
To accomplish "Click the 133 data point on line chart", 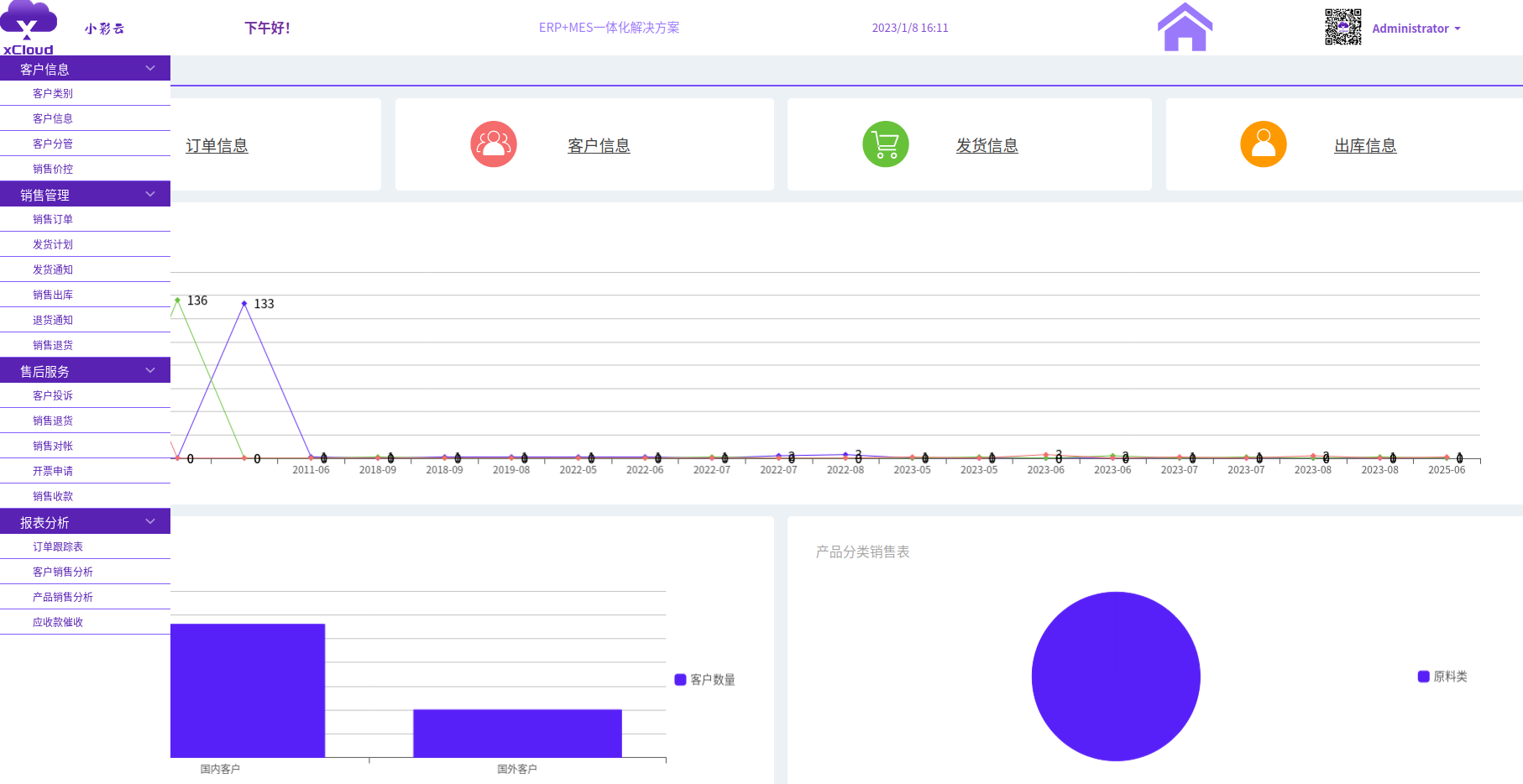I will pyautogui.click(x=244, y=303).
